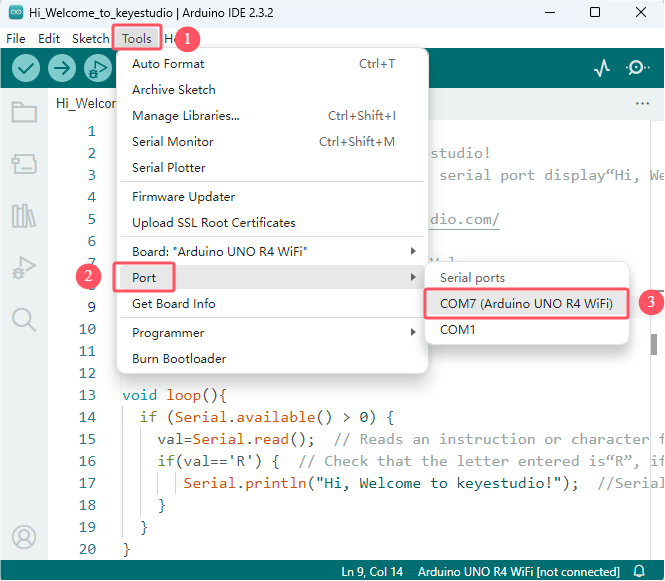Click the keyestudio URL link ending dio.com/
665x581 pixels.
click(464, 219)
